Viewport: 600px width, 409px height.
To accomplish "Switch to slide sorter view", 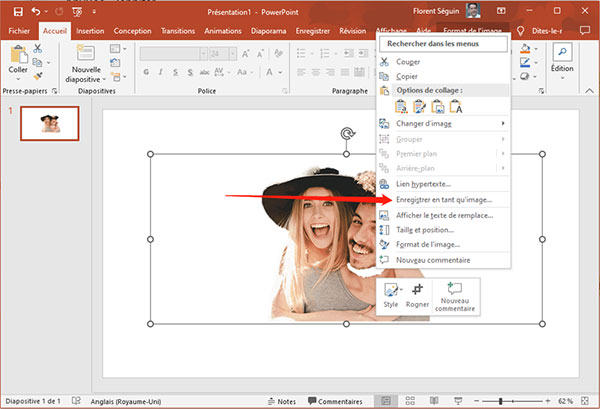I will click(410, 401).
